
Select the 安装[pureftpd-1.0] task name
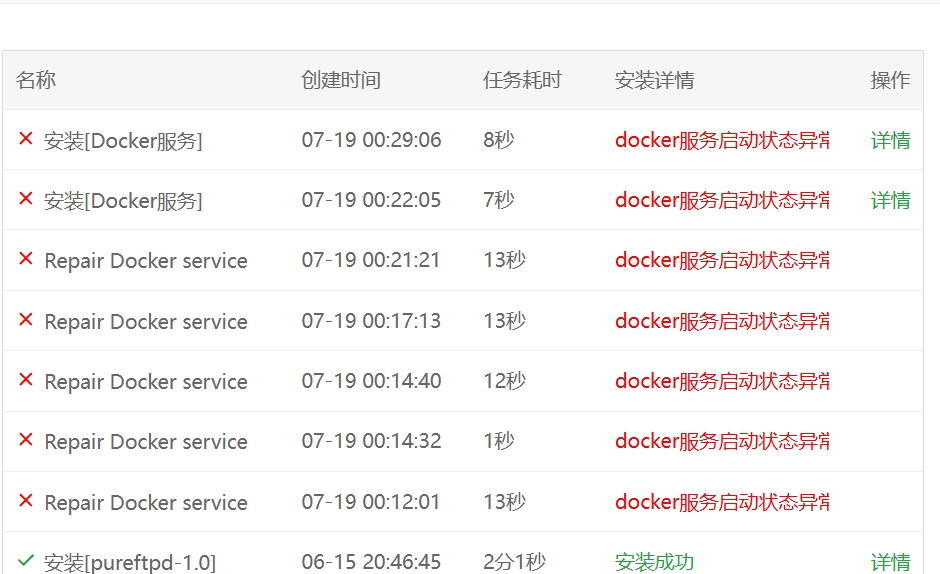pyautogui.click(x=129, y=563)
